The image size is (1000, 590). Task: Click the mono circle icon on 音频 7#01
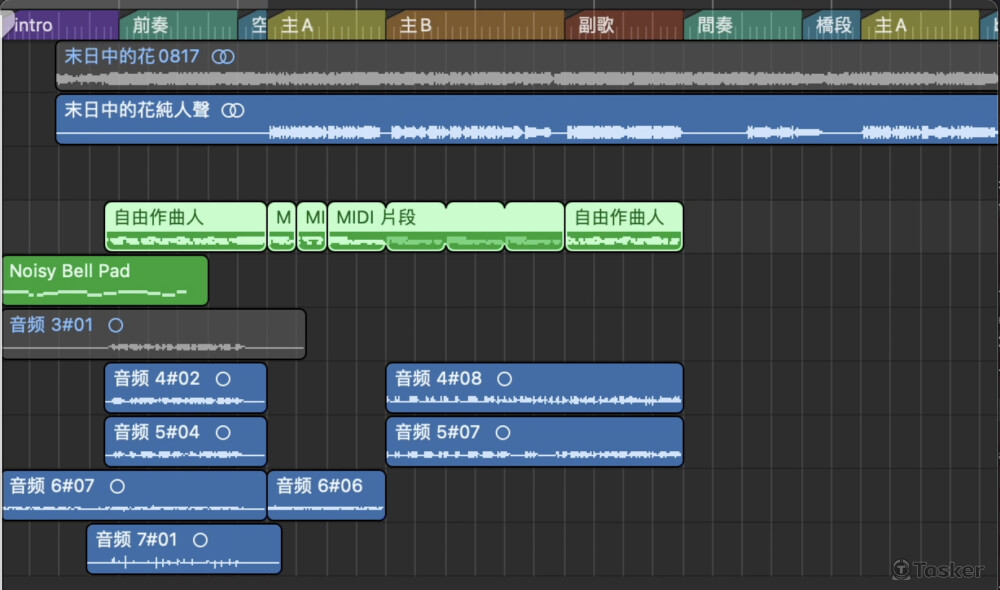[200, 540]
